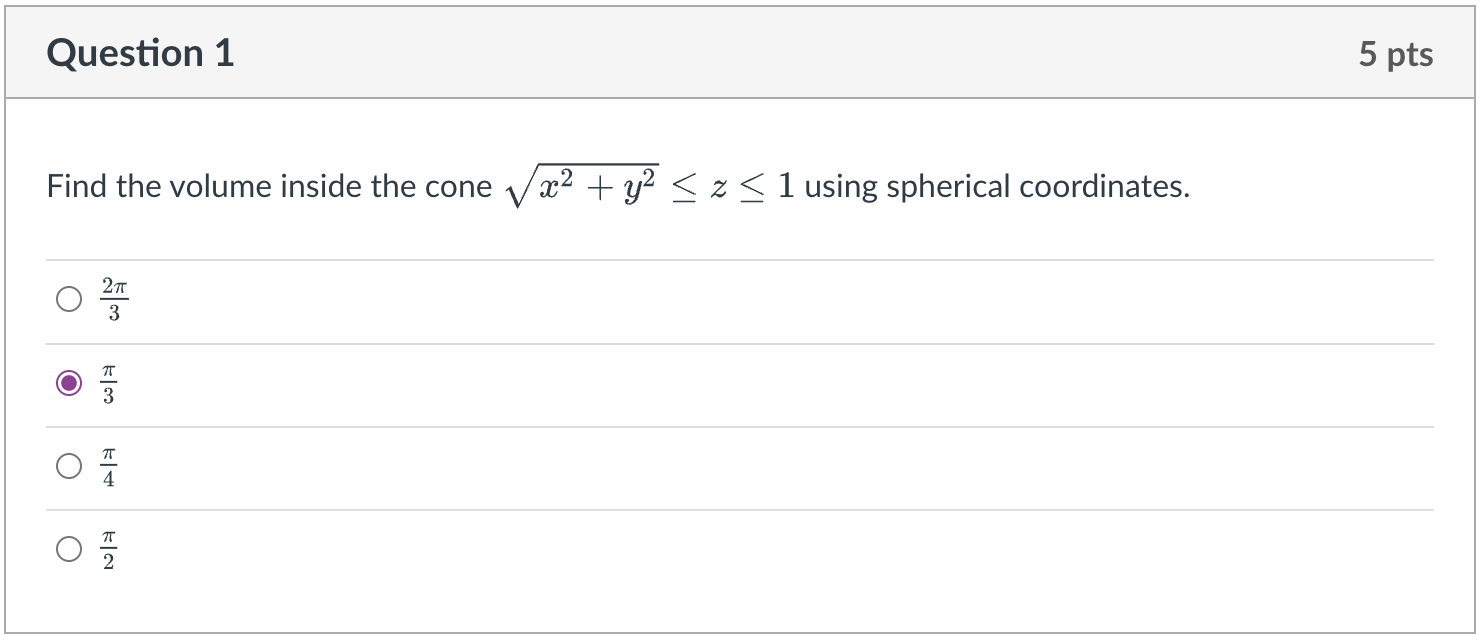Select the 2π/3 answer option
Viewport: 1480px width, 636px height.
click(68, 297)
